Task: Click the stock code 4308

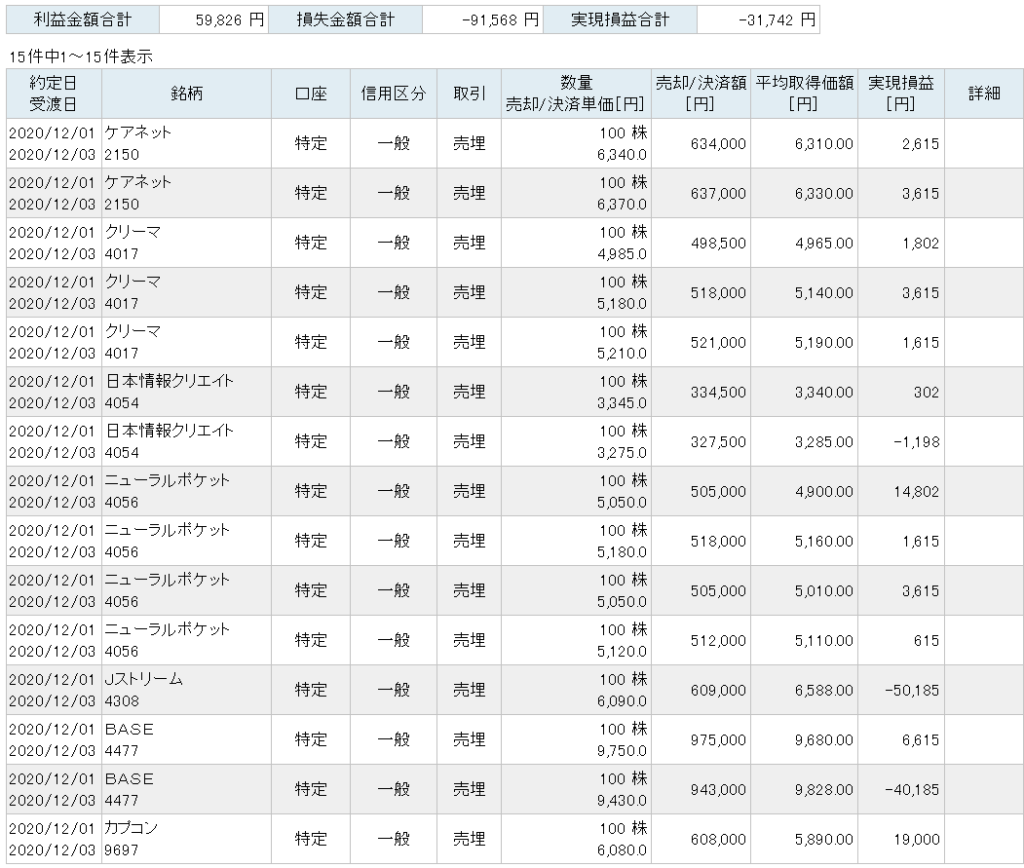Action: click(121, 701)
